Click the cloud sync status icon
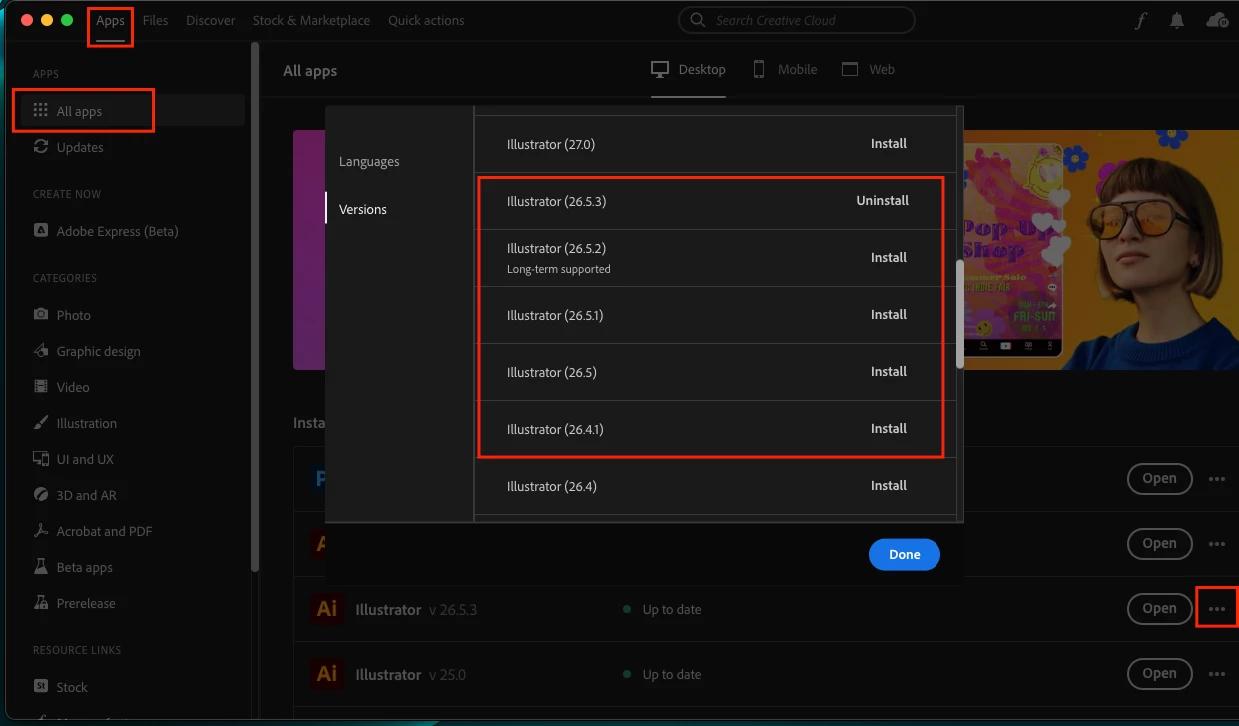Image resolution: width=1239 pixels, height=726 pixels. [x=1217, y=20]
